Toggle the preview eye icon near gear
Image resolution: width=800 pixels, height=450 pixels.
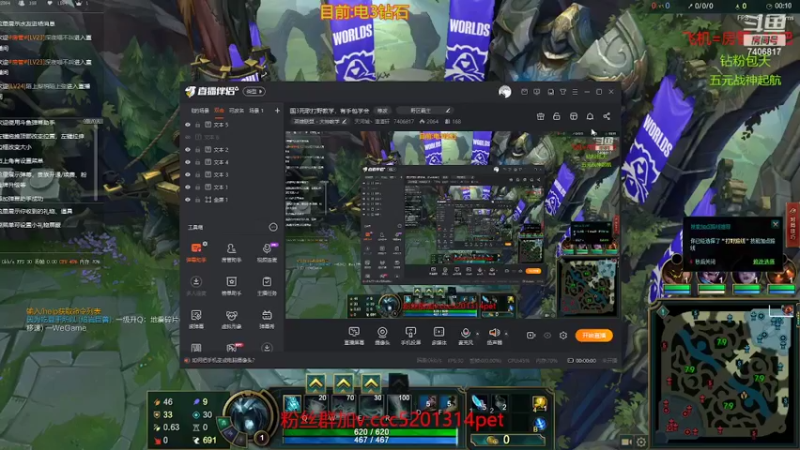pos(547,335)
